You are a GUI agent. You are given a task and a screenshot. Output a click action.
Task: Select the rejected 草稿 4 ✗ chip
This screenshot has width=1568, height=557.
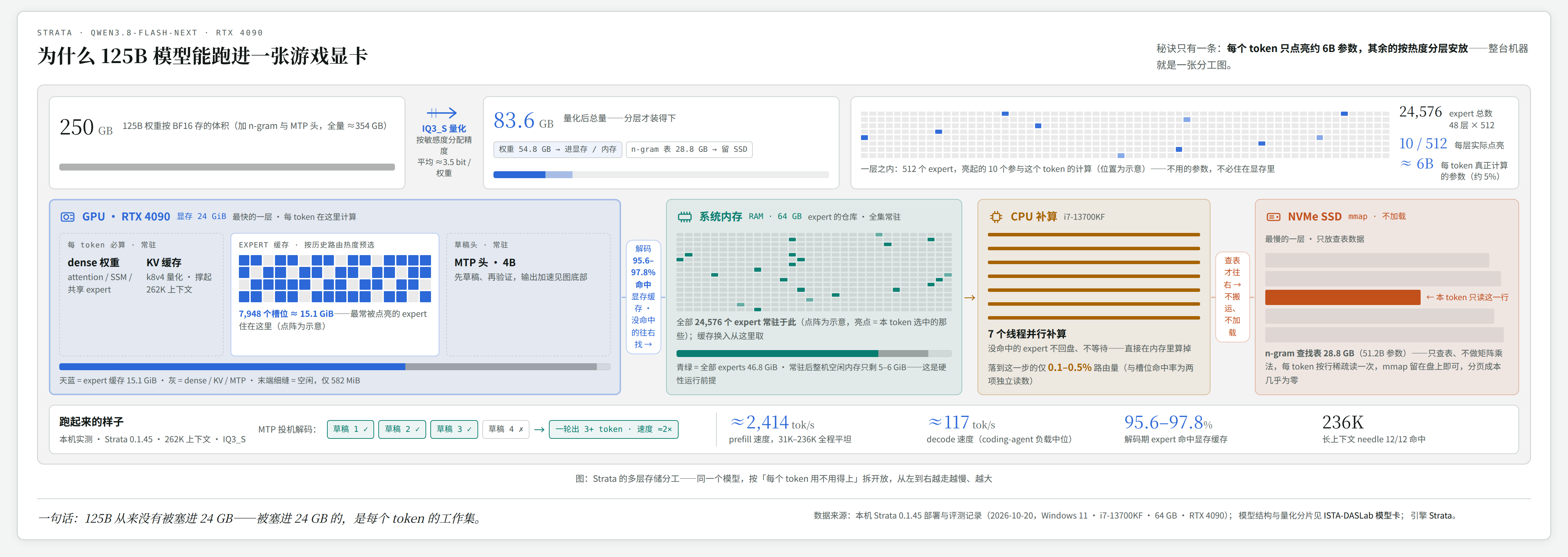coord(506,429)
